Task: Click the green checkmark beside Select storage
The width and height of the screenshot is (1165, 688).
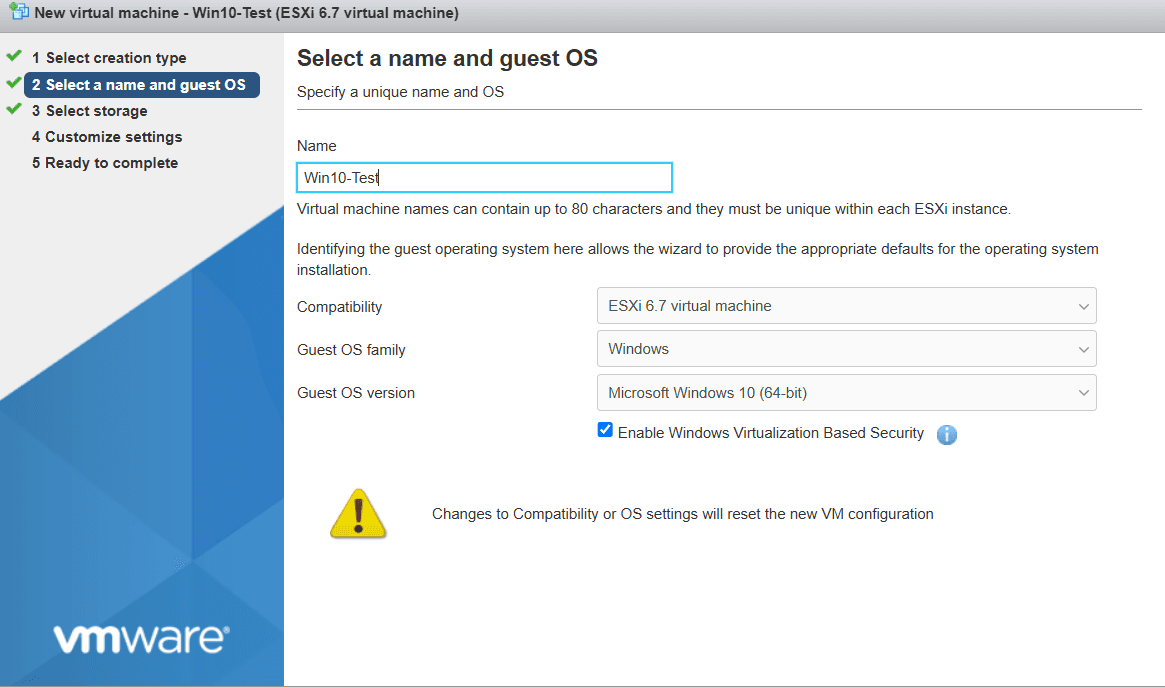Action: coord(14,109)
